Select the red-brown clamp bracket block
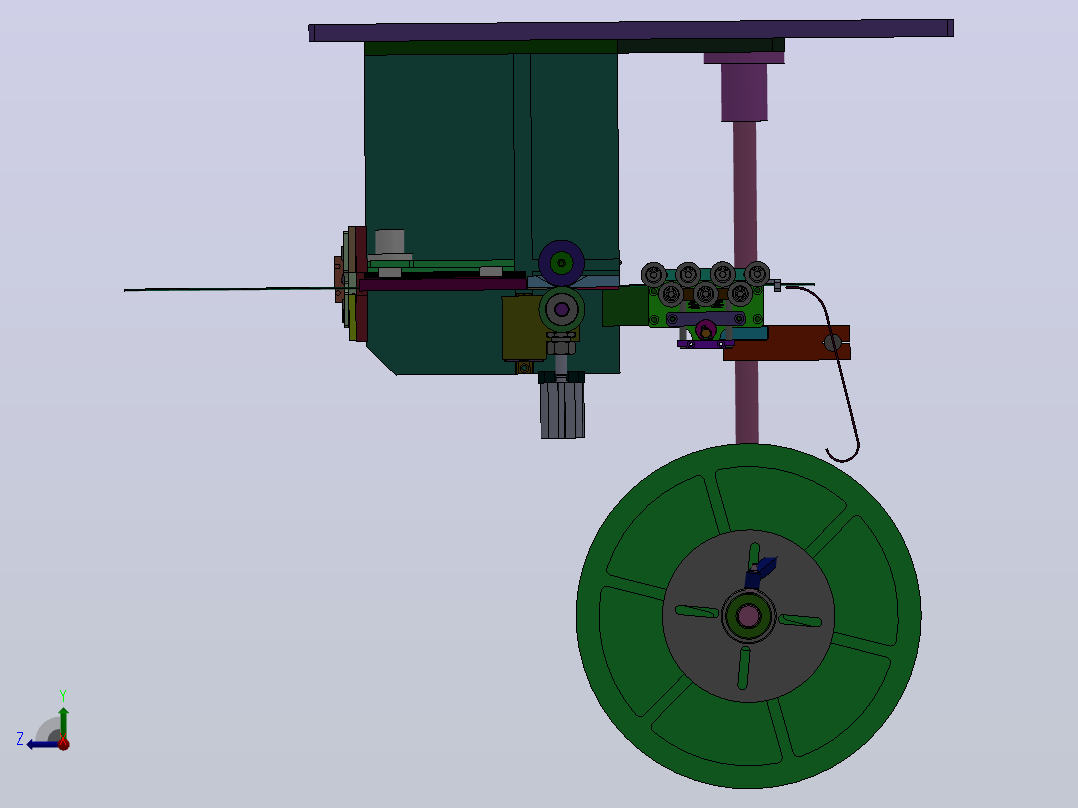 click(787, 343)
